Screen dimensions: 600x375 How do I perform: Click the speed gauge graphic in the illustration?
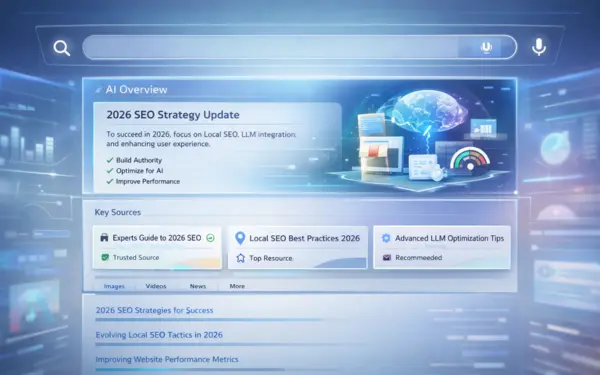click(470, 159)
